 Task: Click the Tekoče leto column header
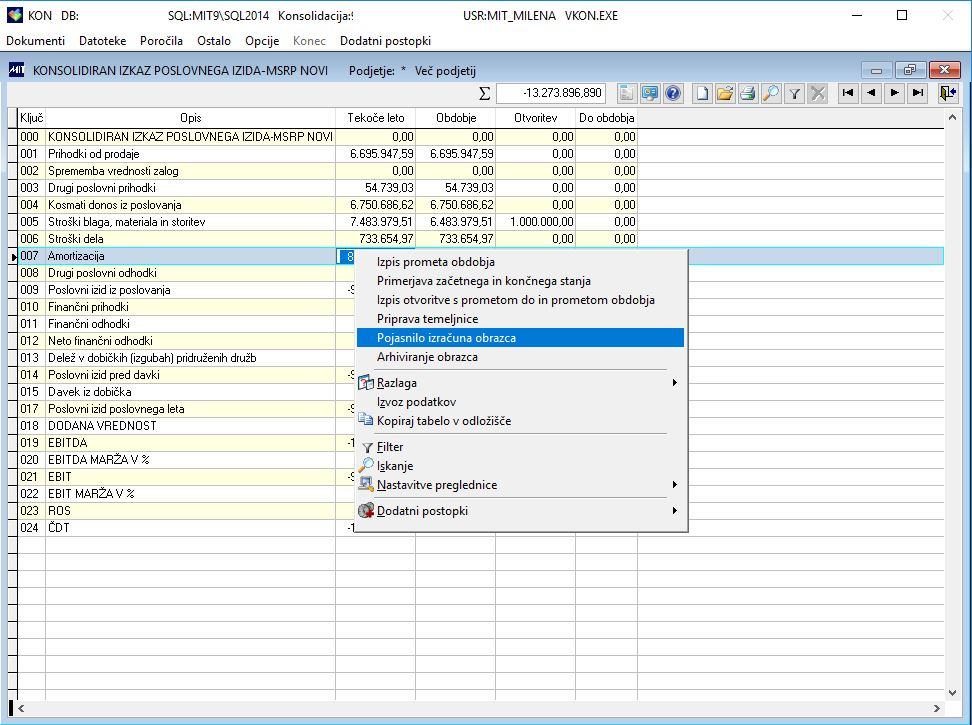pyautogui.click(x=376, y=118)
